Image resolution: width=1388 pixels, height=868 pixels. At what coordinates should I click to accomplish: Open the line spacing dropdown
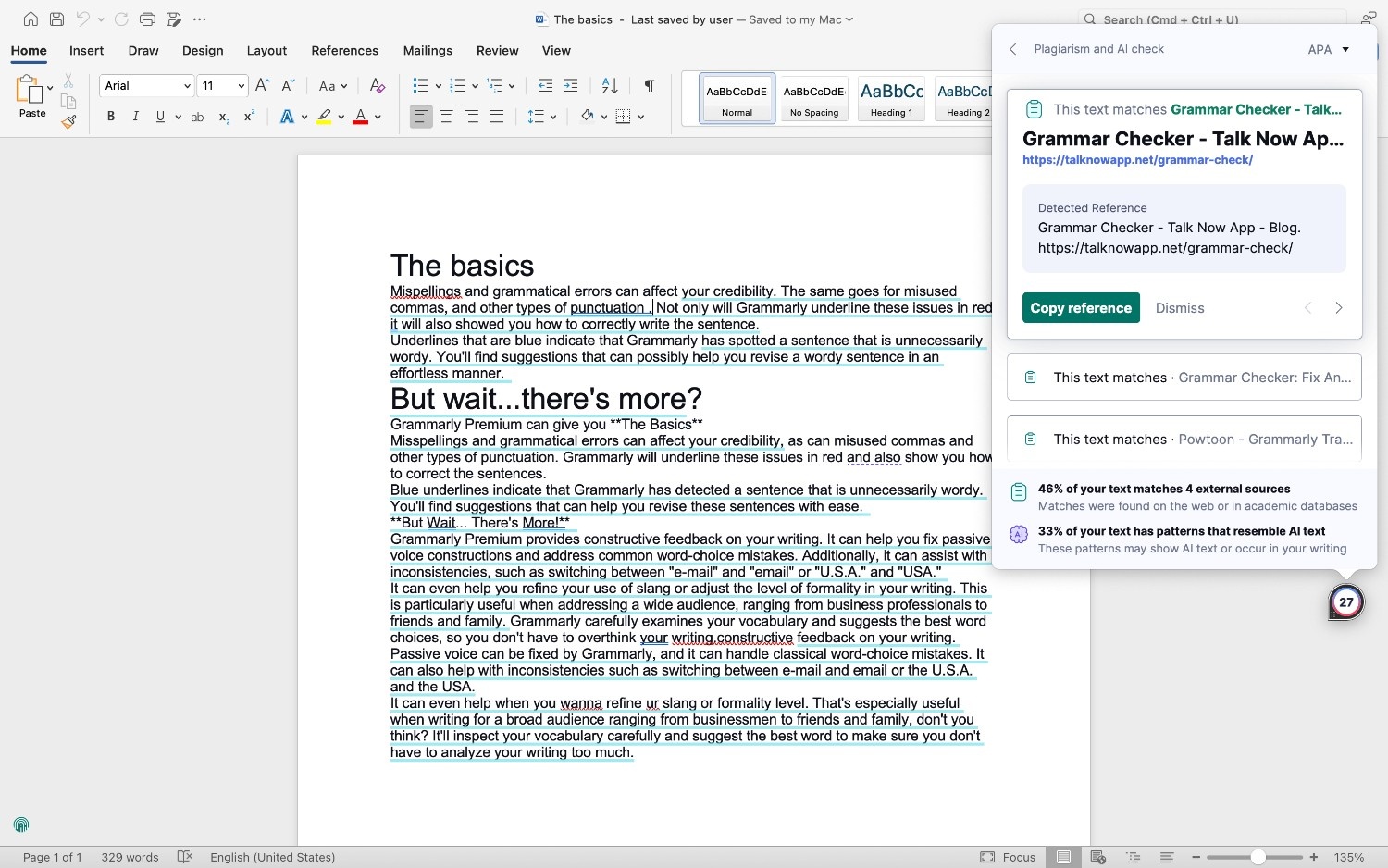(542, 117)
